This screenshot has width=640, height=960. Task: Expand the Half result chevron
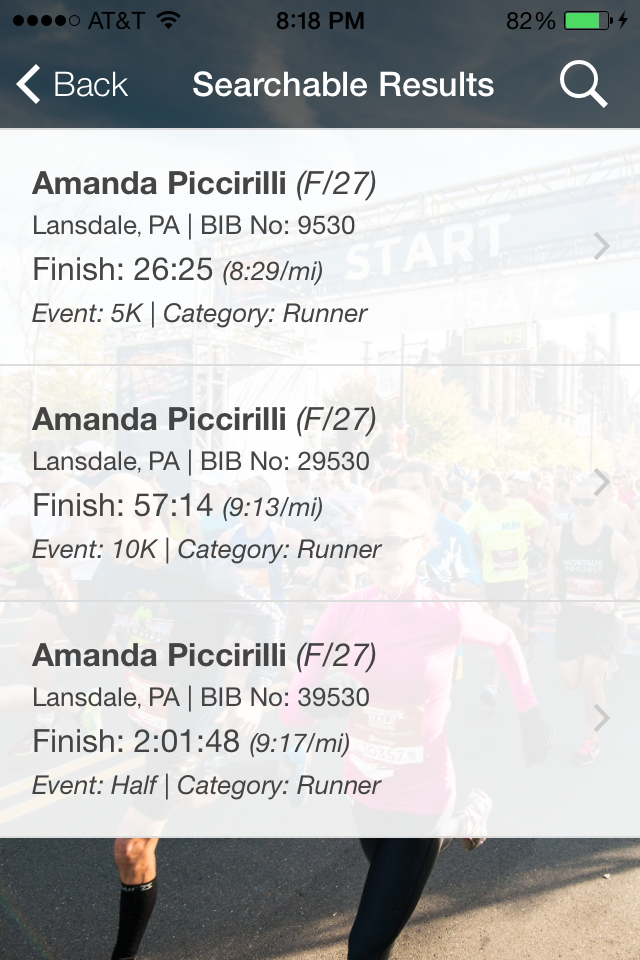pyautogui.click(x=601, y=718)
